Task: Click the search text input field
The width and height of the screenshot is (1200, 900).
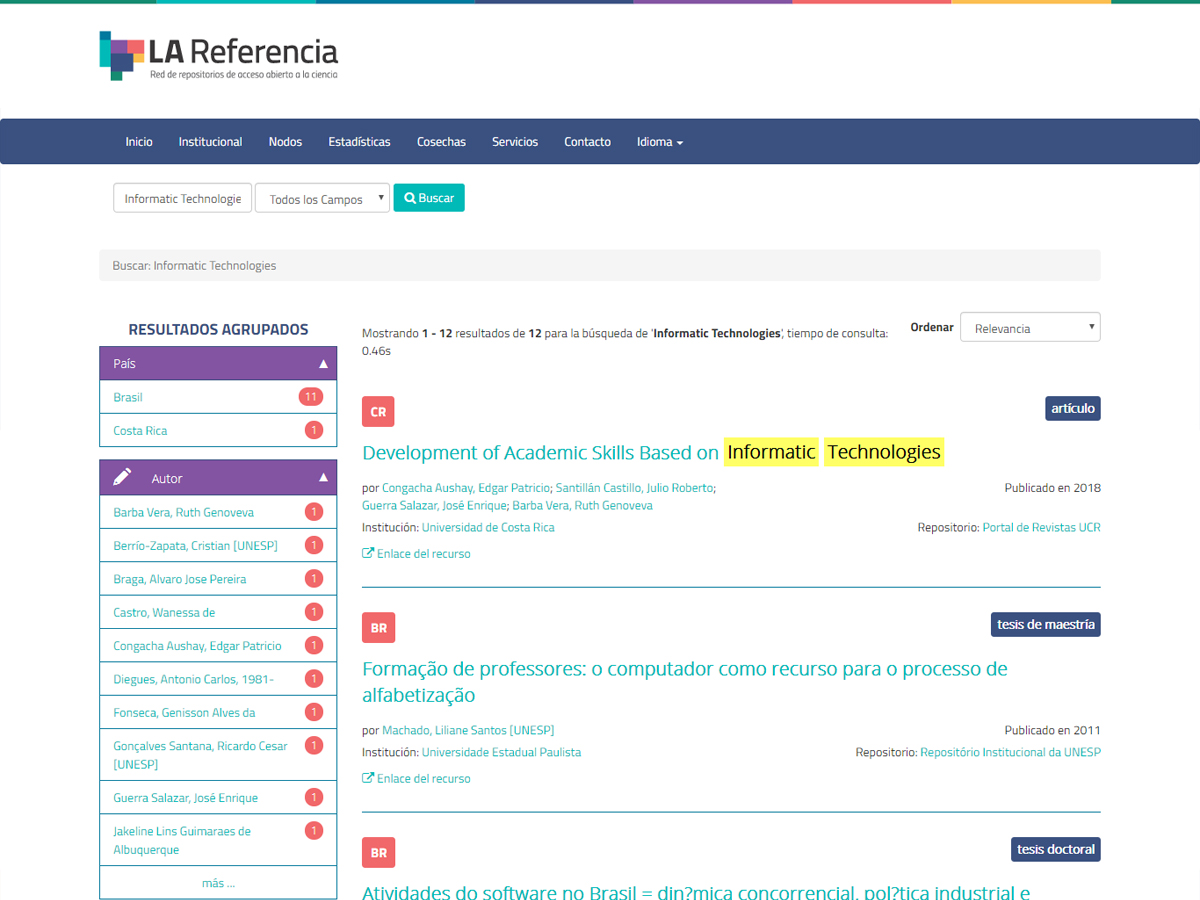Action: (182, 199)
